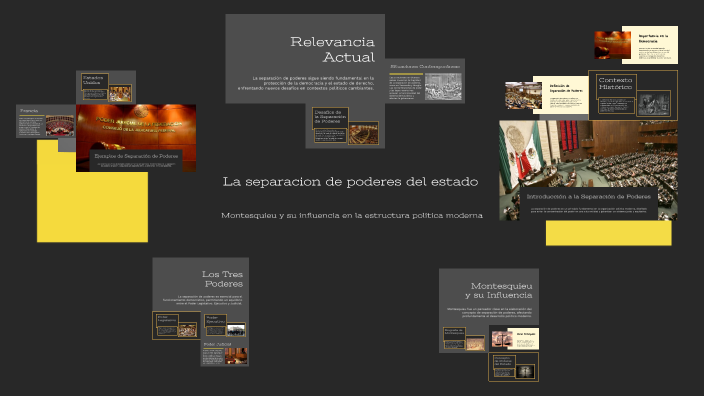The image size is (704, 396).
Task: Select the assembly hall photo in Desafíos slide
Action: pyautogui.click(x=364, y=133)
